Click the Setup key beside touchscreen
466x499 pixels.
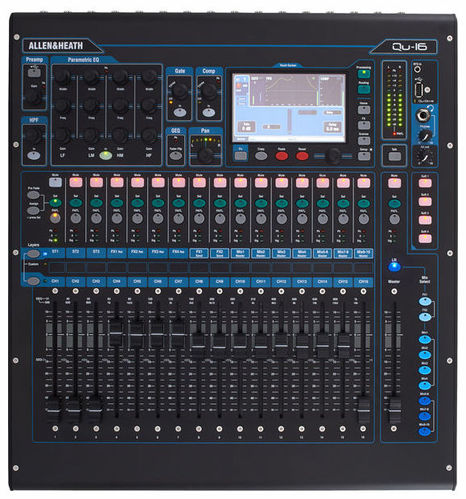click(x=364, y=156)
